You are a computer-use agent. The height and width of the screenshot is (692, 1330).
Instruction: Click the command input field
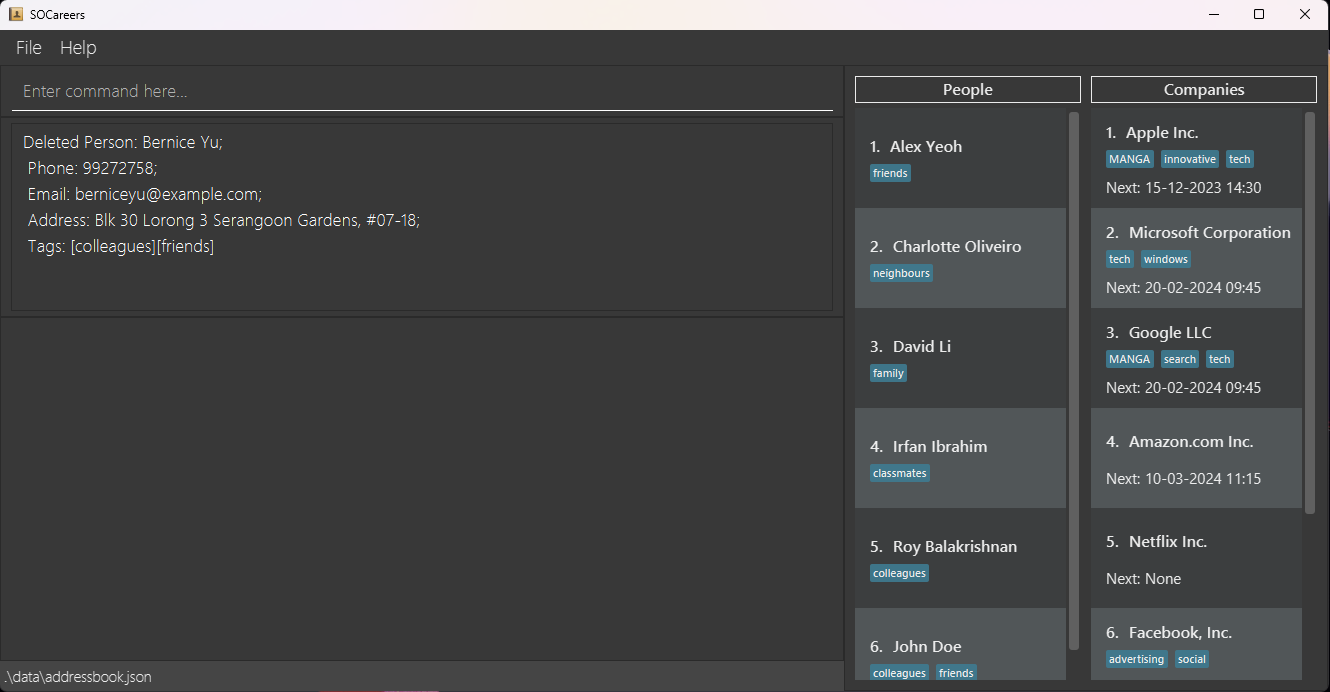point(422,91)
